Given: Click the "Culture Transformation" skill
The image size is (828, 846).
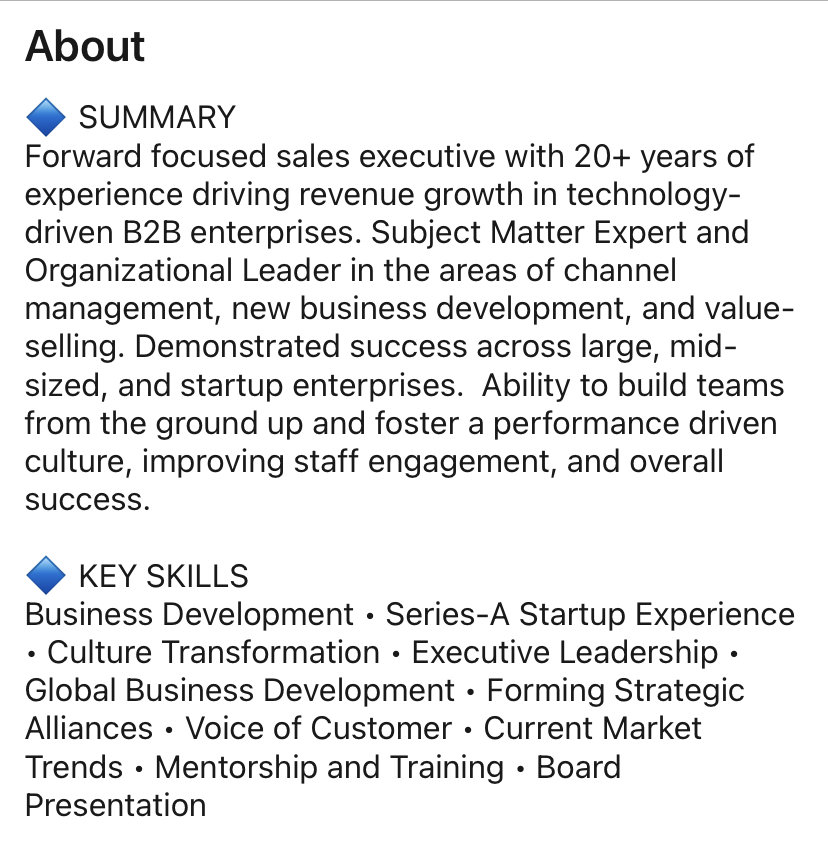Looking at the screenshot, I should coord(213,652).
